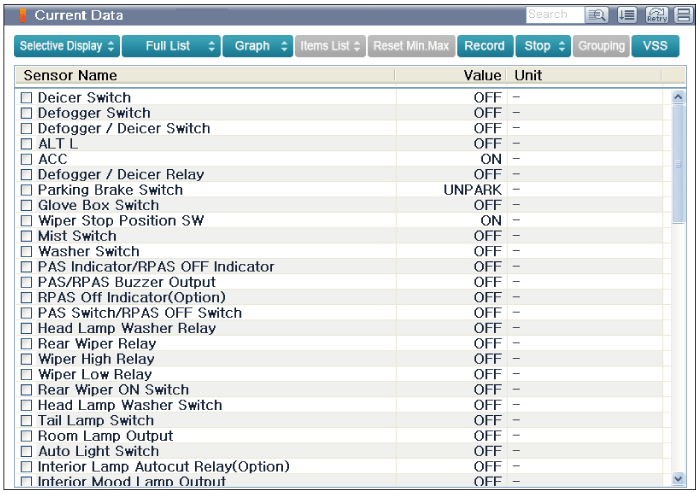Expand the Full List dropdown
This screenshot has width=700, height=493.
171,46
